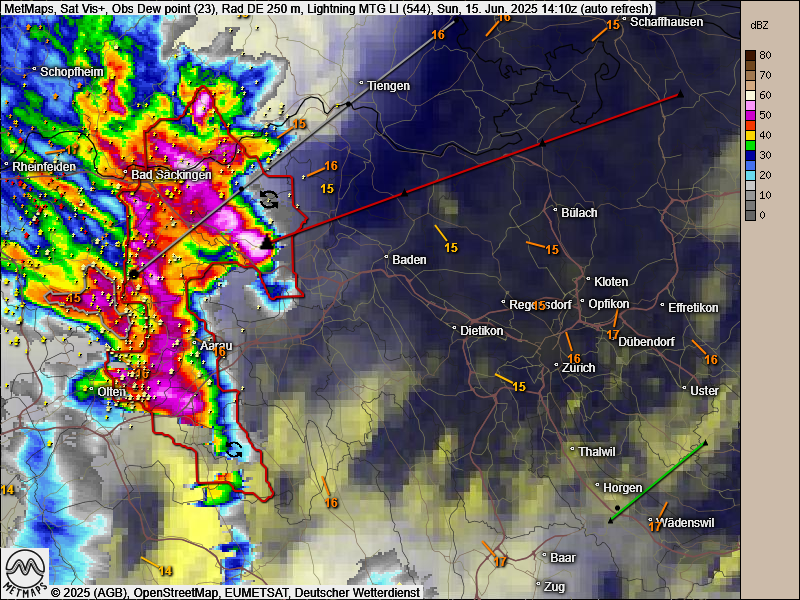
Task: Click the 30 dBZ green legend swatch
Action: pyautogui.click(x=750, y=155)
